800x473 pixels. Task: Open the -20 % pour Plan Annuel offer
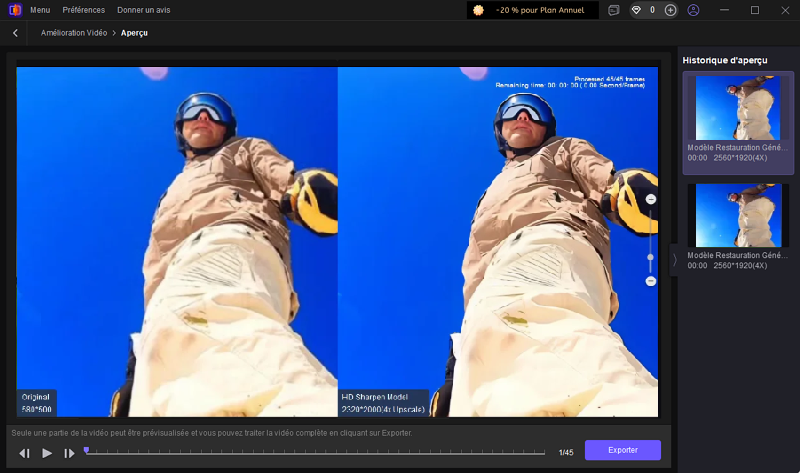coord(533,10)
